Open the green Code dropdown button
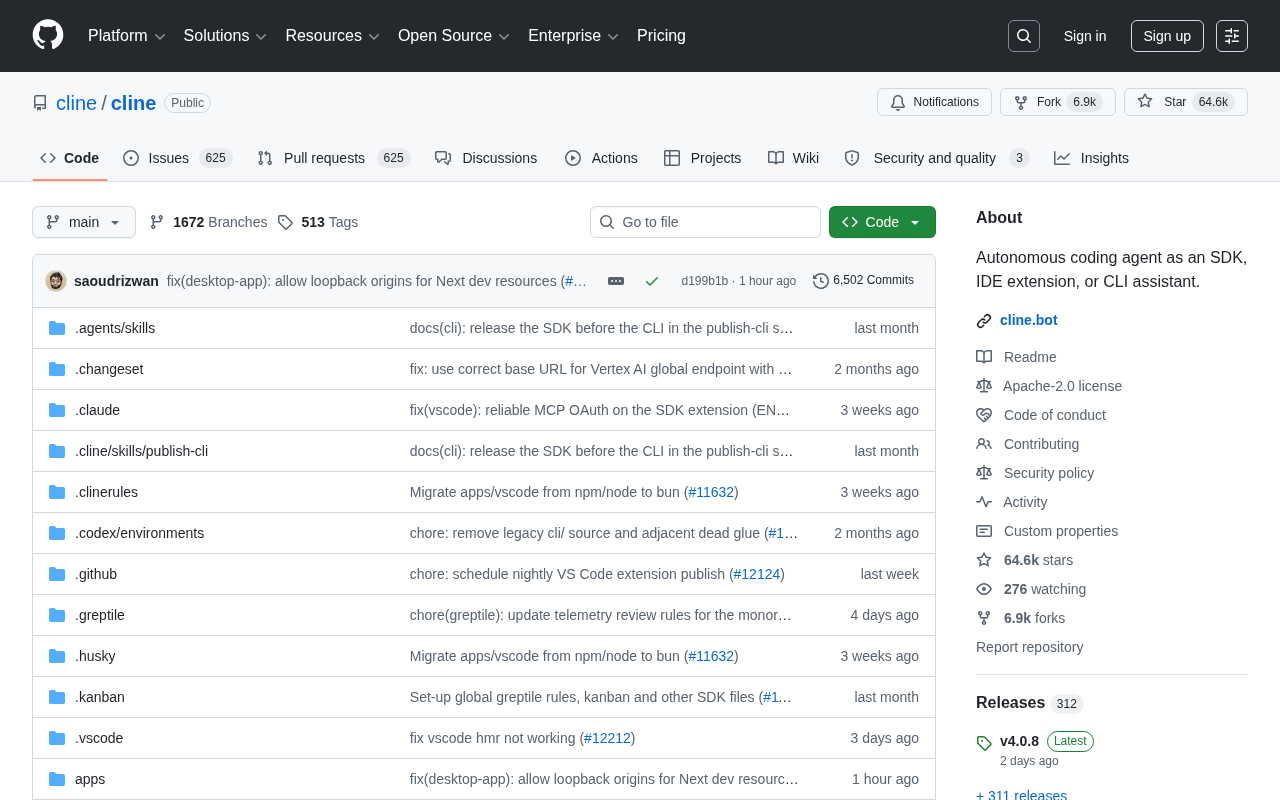The height and width of the screenshot is (800, 1280). [882, 222]
